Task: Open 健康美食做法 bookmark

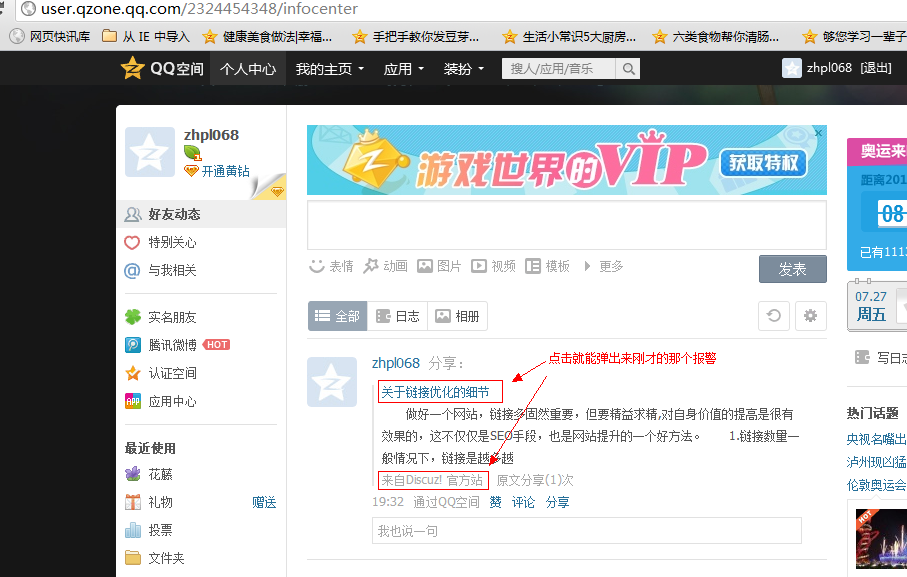Action: tap(267, 36)
